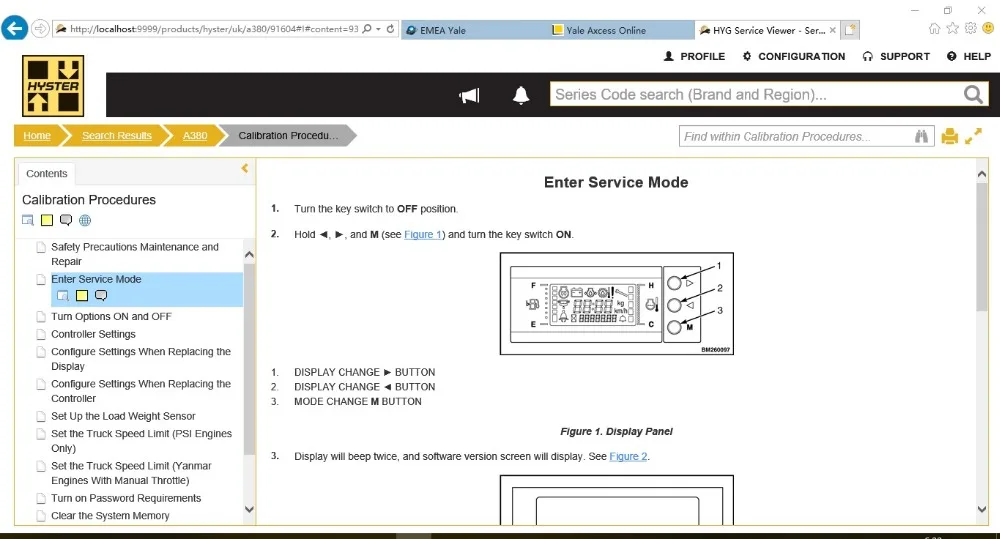Select Enter Service Mode tree item
Image resolution: width=1000 pixels, height=539 pixels.
click(x=96, y=279)
